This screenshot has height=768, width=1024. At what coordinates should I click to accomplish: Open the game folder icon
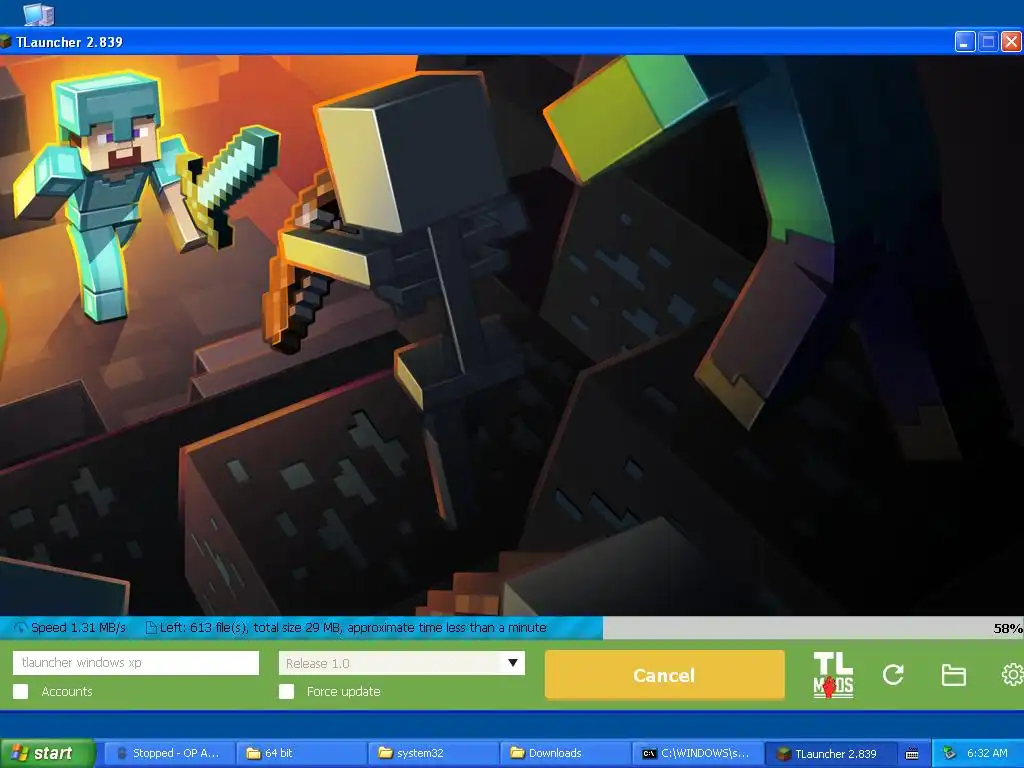[x=953, y=675]
